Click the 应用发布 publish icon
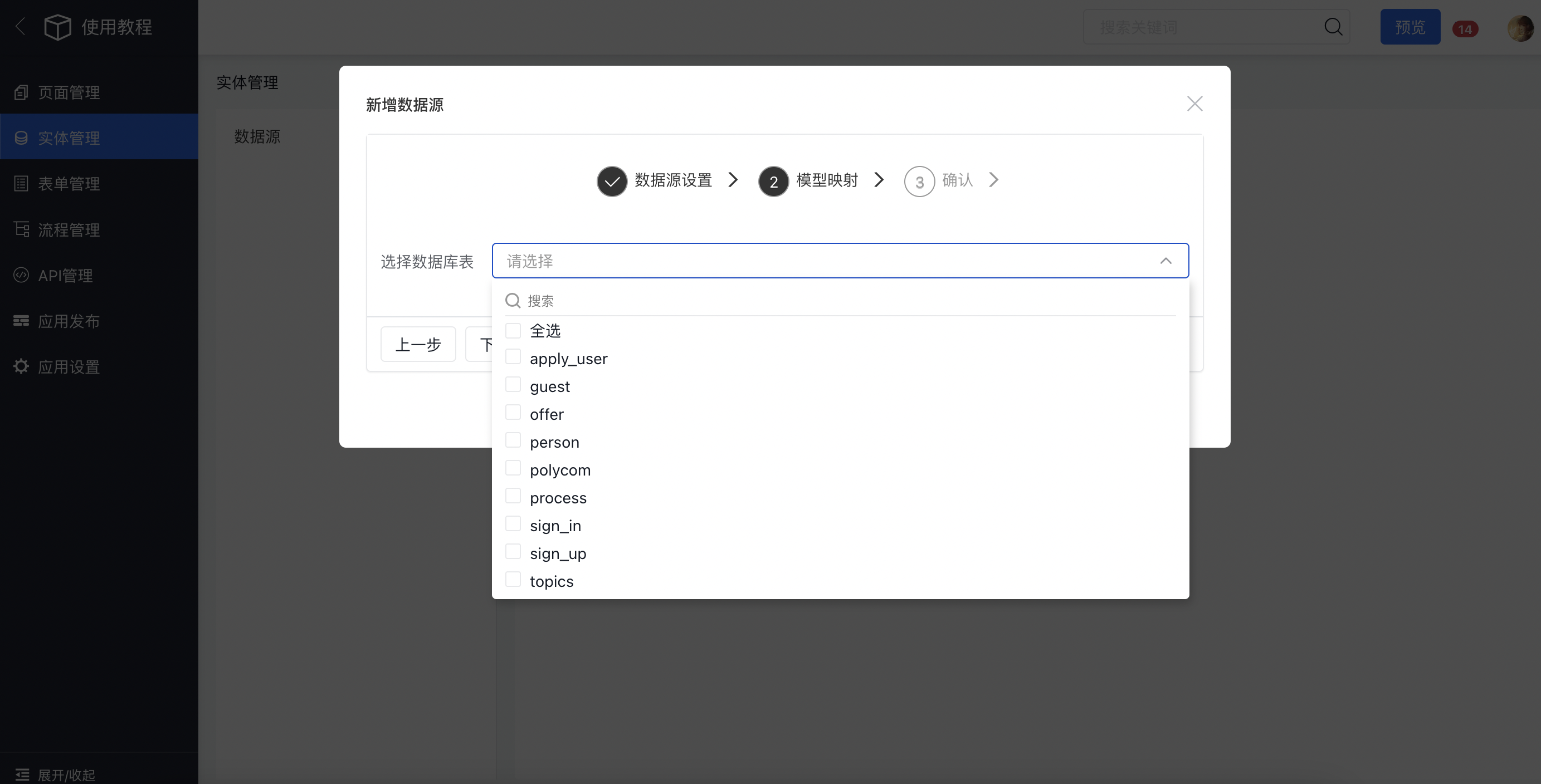The height and width of the screenshot is (784, 1541). (x=21, y=321)
